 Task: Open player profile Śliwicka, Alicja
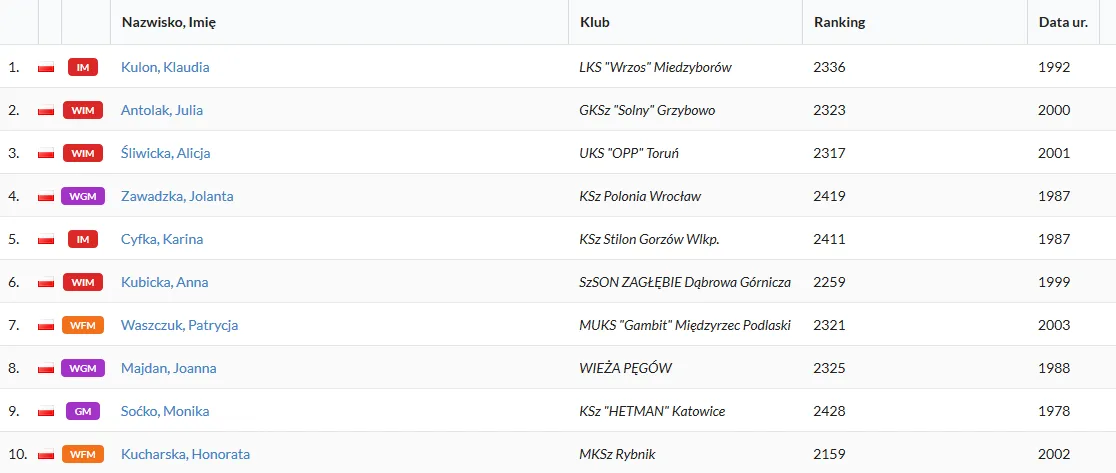pyautogui.click(x=165, y=154)
